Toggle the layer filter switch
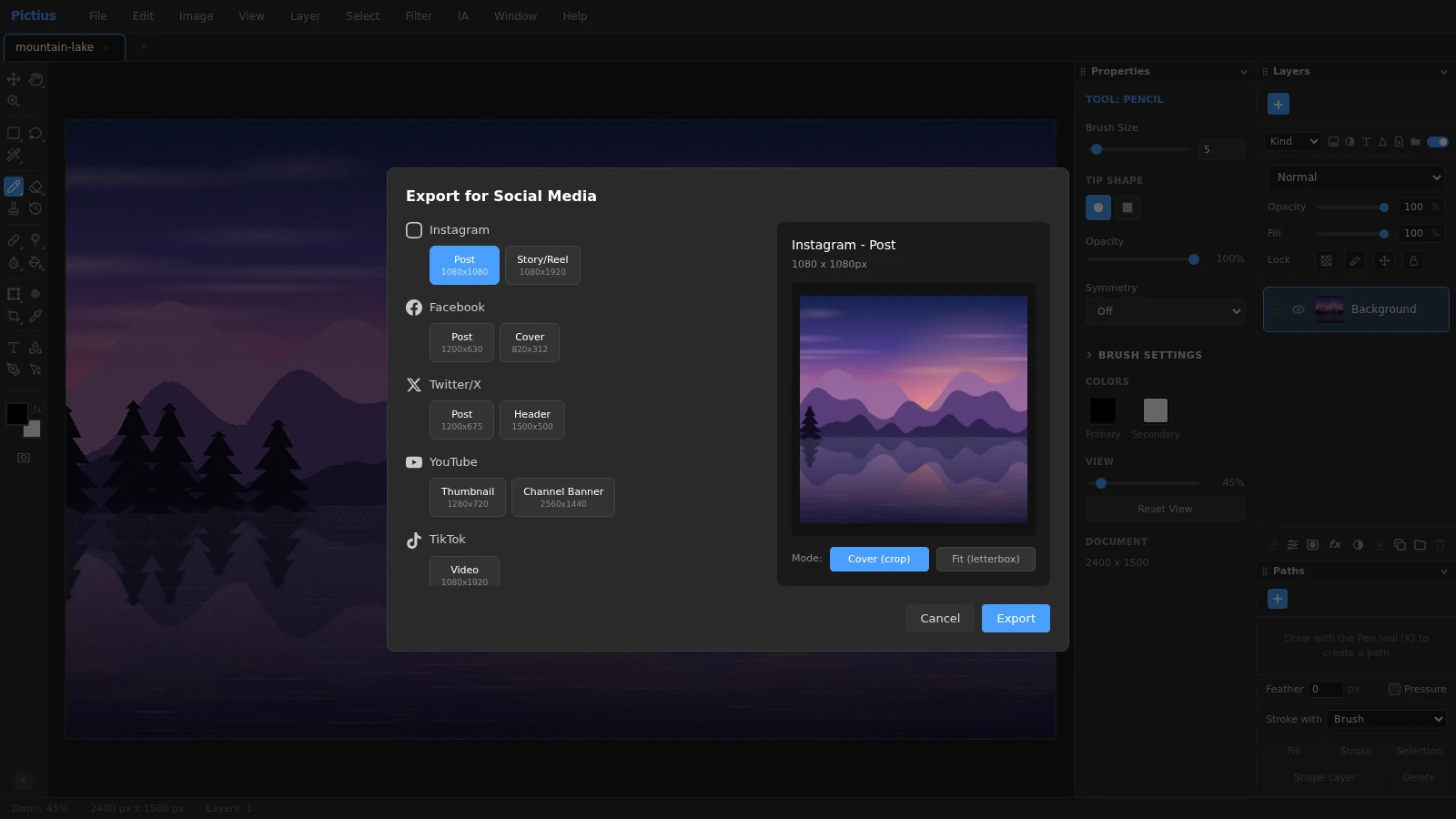Screen dimensions: 1456x819 point(1438,142)
